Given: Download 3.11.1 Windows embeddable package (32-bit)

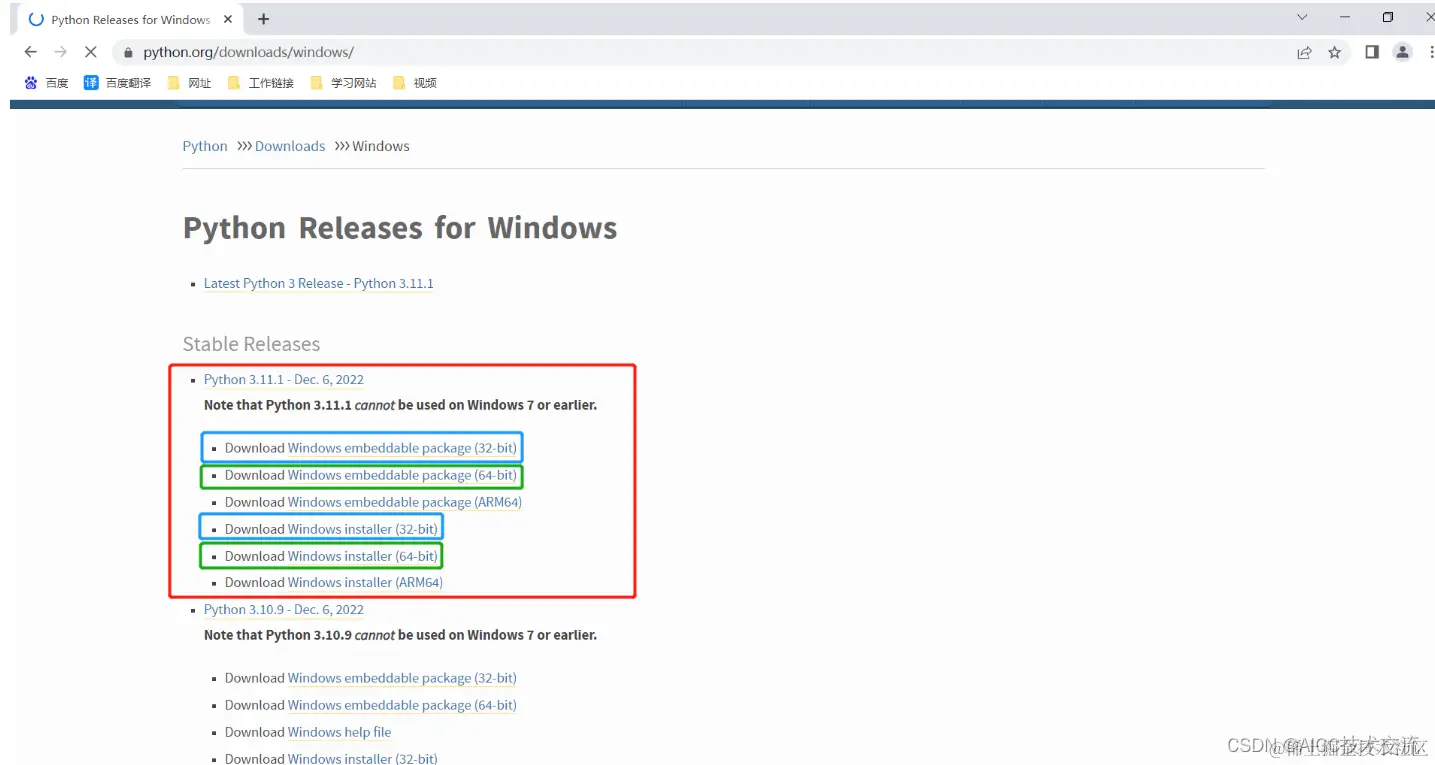Looking at the screenshot, I should (402, 448).
